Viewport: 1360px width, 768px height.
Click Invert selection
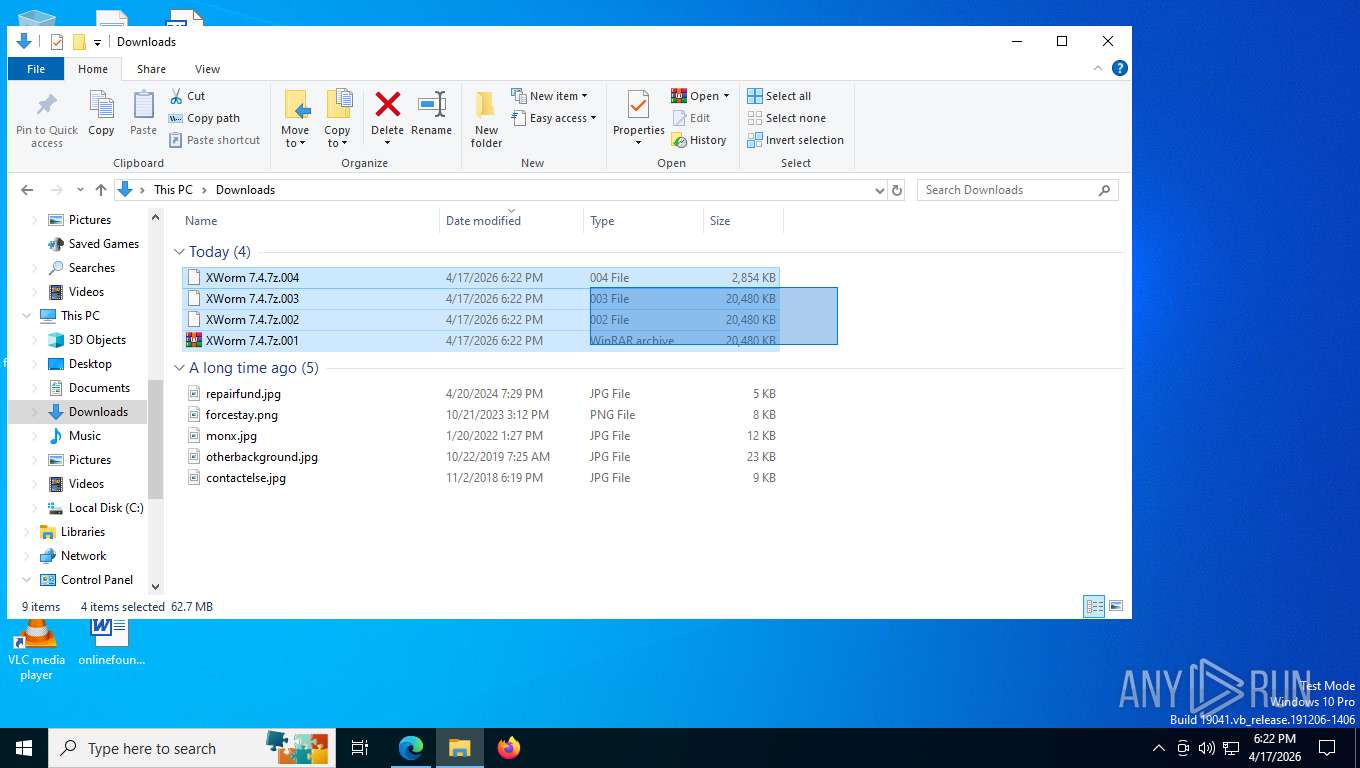tap(796, 140)
